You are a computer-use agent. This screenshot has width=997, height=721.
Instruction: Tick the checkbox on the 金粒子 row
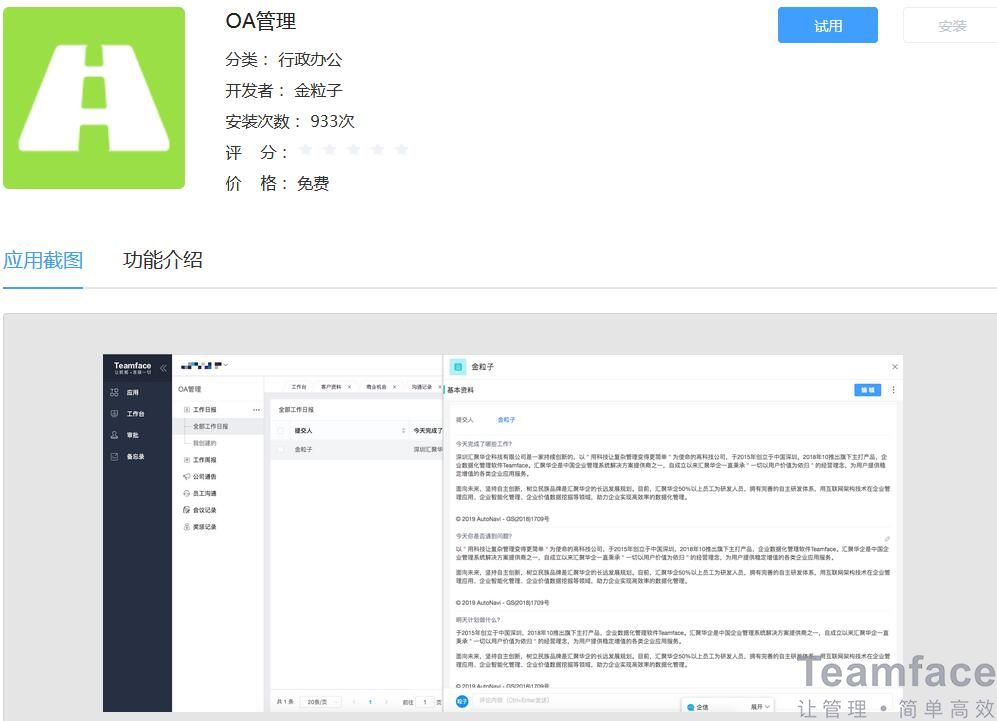[280, 449]
